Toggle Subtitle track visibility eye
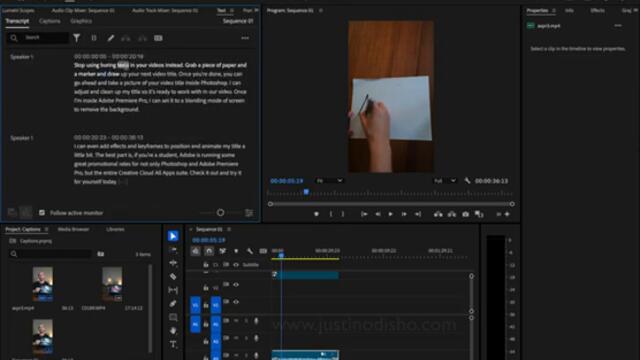This screenshot has height=360, width=640. [x=236, y=265]
